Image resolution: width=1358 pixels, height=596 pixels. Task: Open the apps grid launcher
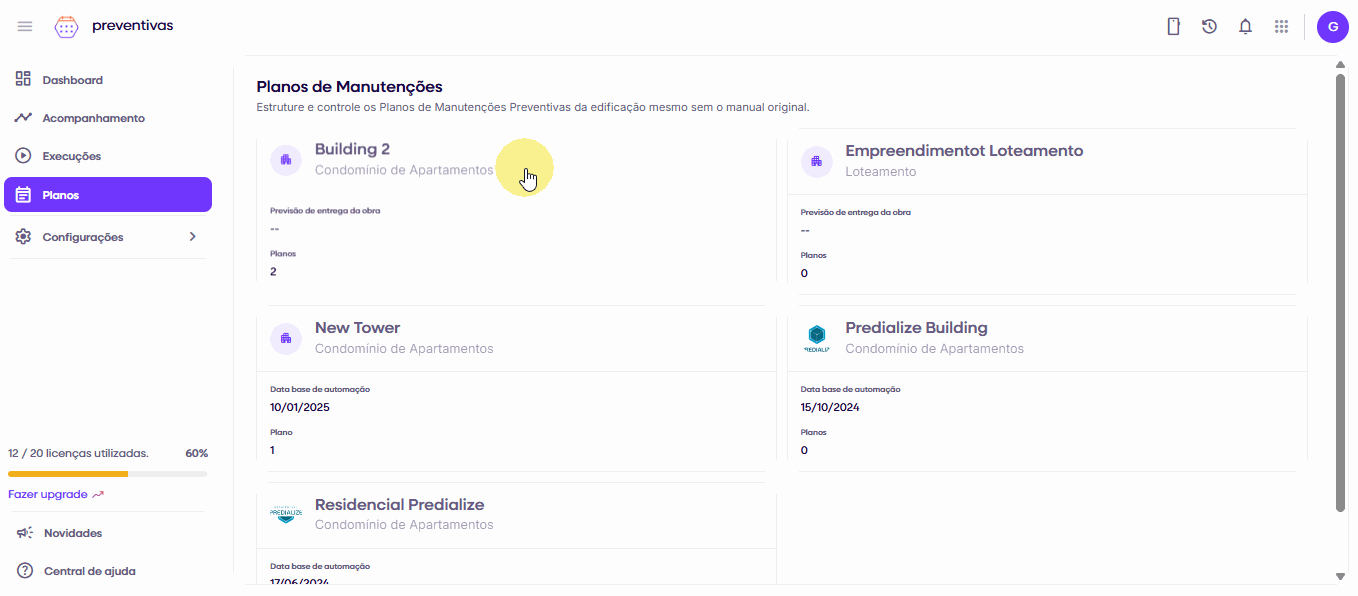click(1281, 27)
